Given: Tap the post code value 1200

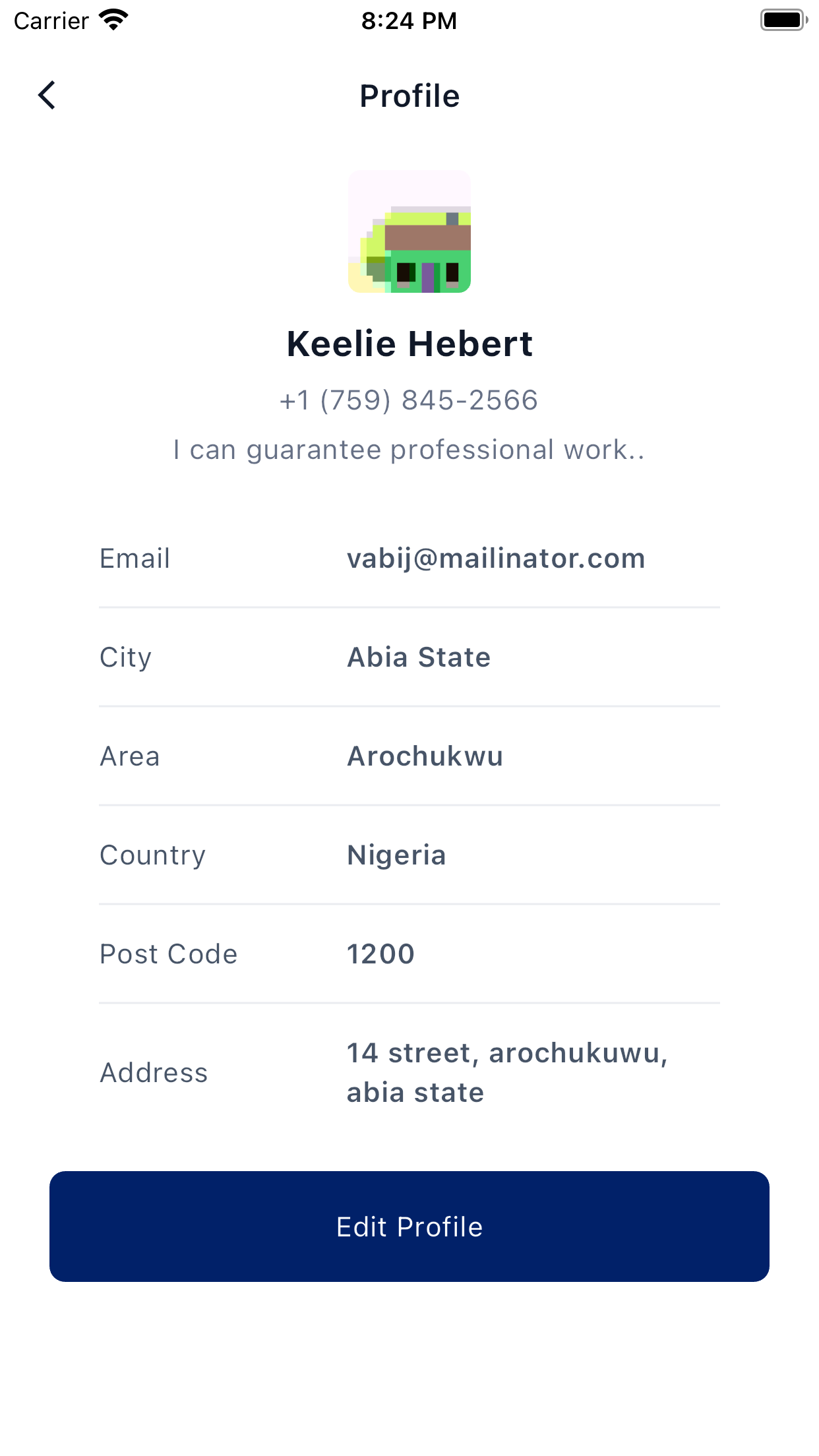Looking at the screenshot, I should [380, 954].
